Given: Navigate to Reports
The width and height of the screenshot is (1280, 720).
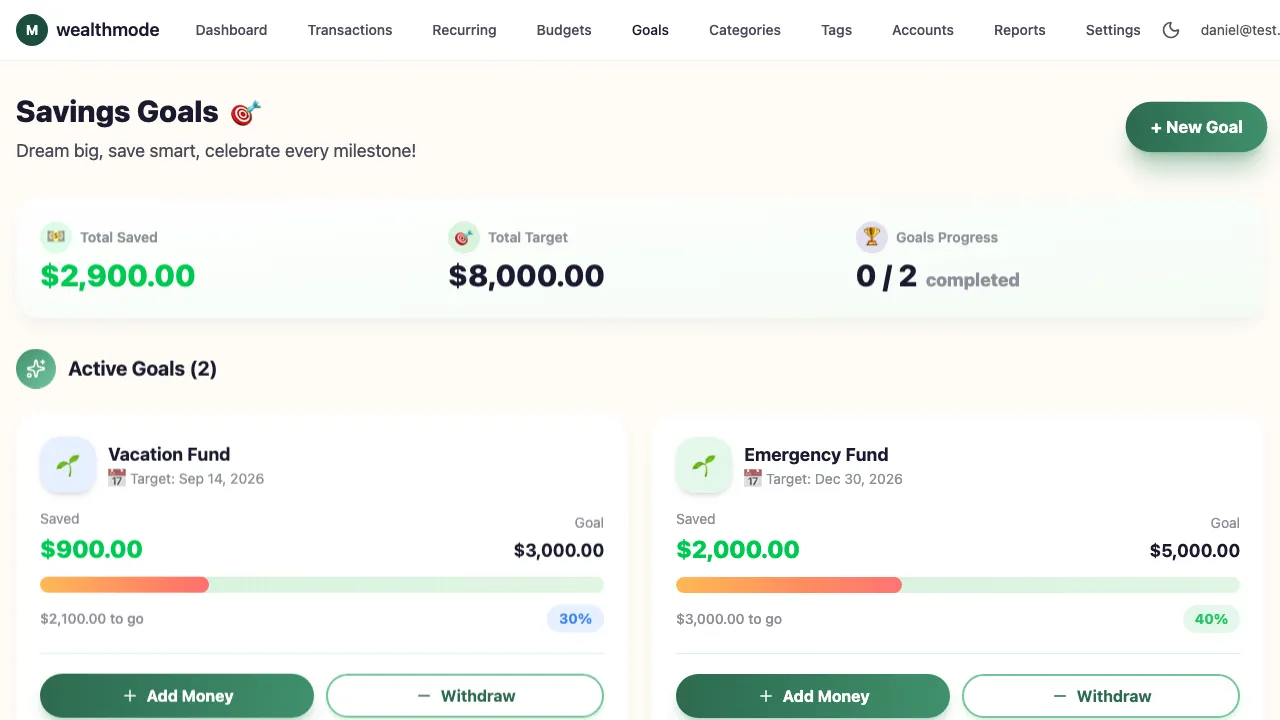Looking at the screenshot, I should (1019, 30).
